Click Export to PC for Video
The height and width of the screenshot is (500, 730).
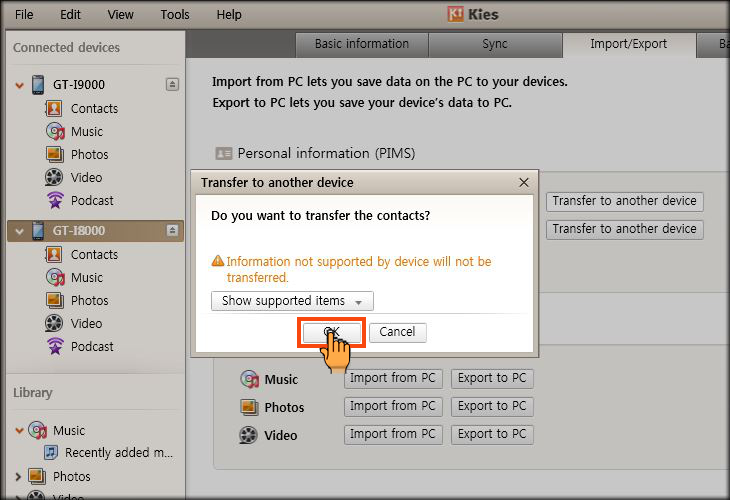492,434
